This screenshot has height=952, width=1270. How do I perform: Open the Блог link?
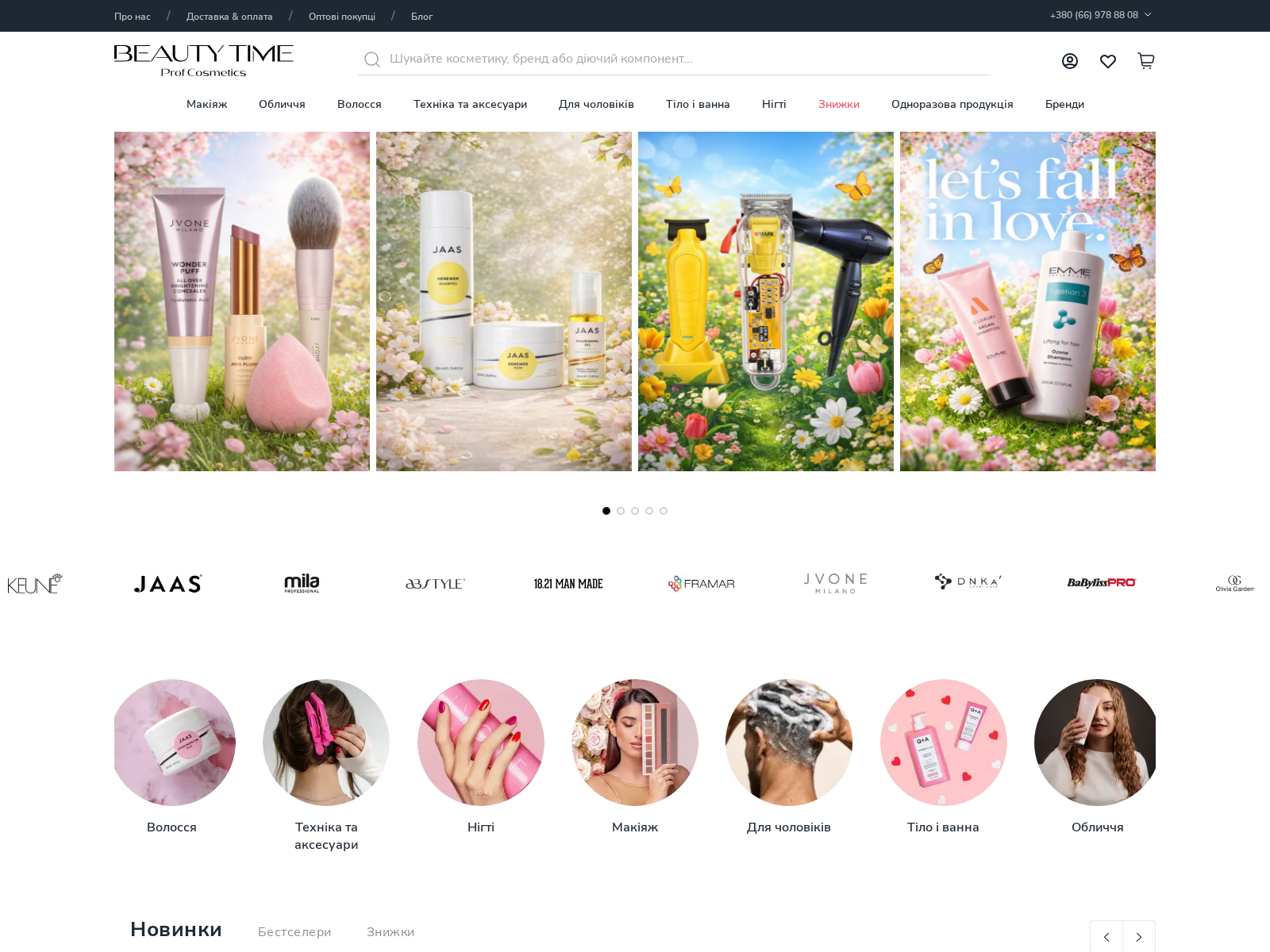(421, 17)
